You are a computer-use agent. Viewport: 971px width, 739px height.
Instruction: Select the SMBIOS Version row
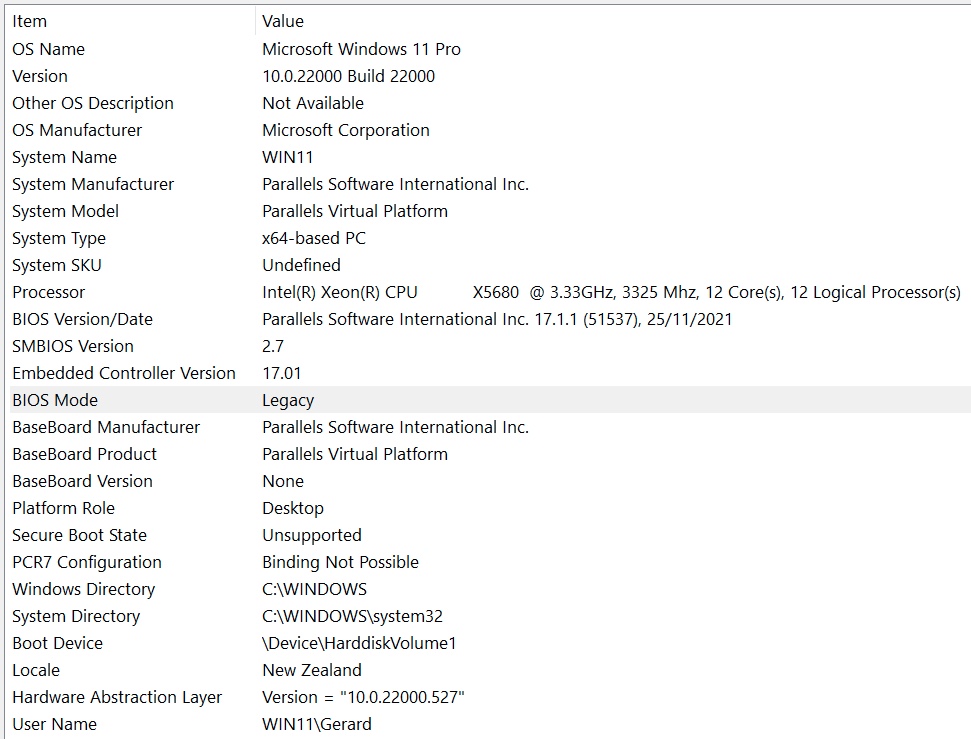point(72,346)
